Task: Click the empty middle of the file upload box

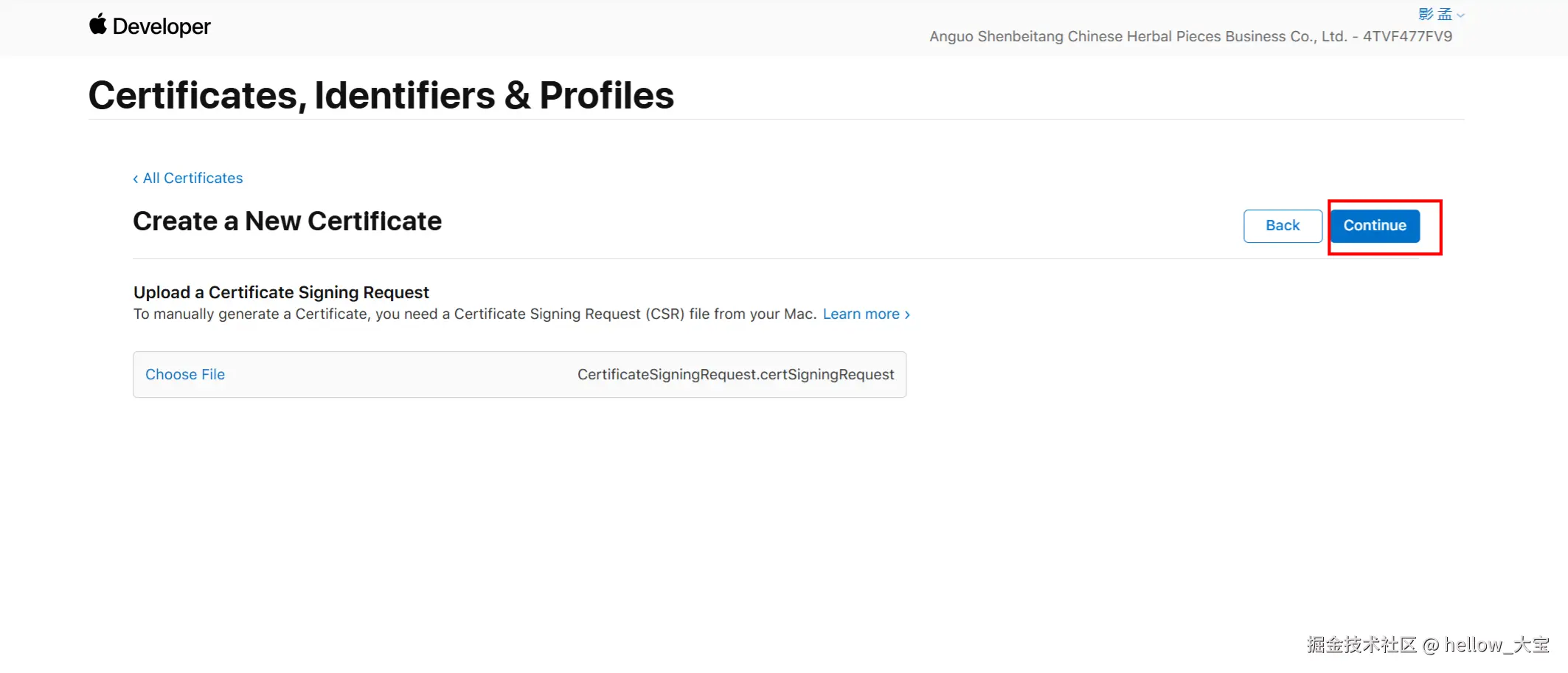Action: tap(398, 374)
